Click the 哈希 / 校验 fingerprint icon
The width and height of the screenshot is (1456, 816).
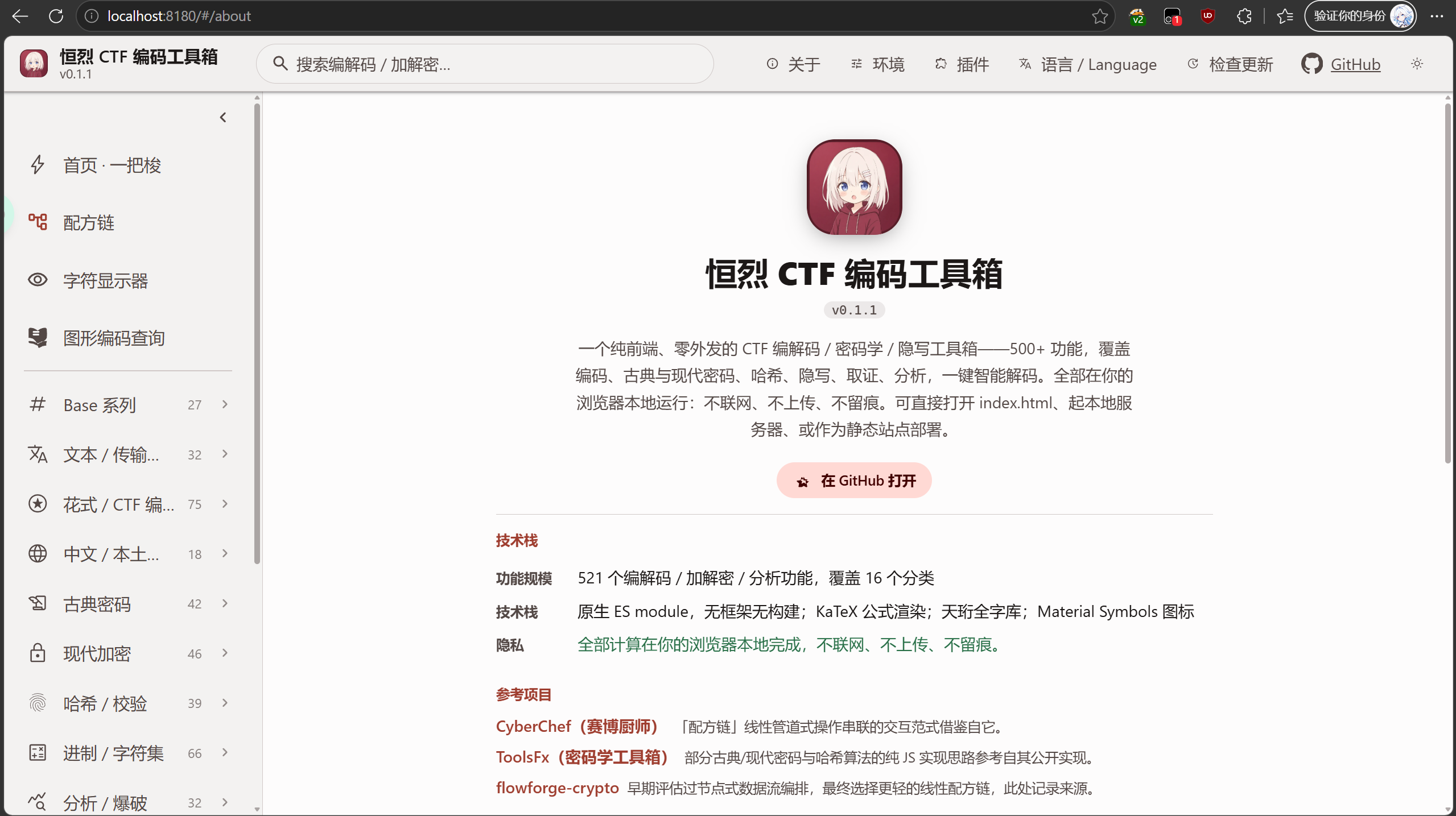[x=38, y=703]
